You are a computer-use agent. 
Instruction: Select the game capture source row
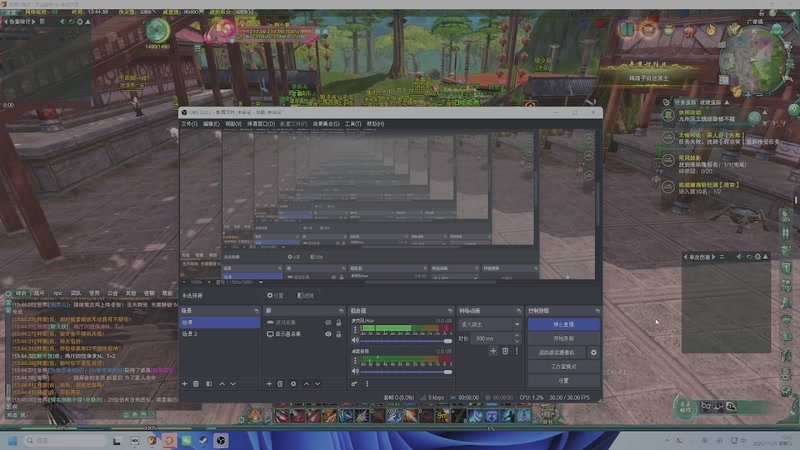coord(304,322)
